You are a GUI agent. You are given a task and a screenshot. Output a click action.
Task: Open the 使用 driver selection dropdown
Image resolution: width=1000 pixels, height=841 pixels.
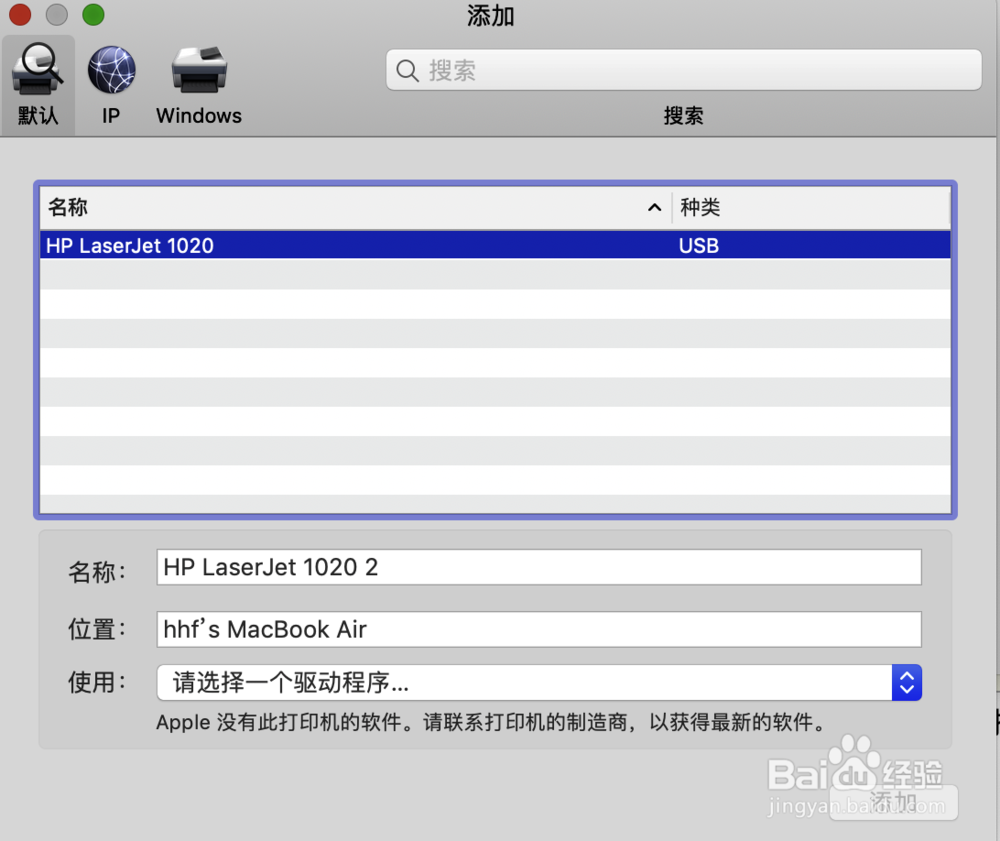pos(539,683)
